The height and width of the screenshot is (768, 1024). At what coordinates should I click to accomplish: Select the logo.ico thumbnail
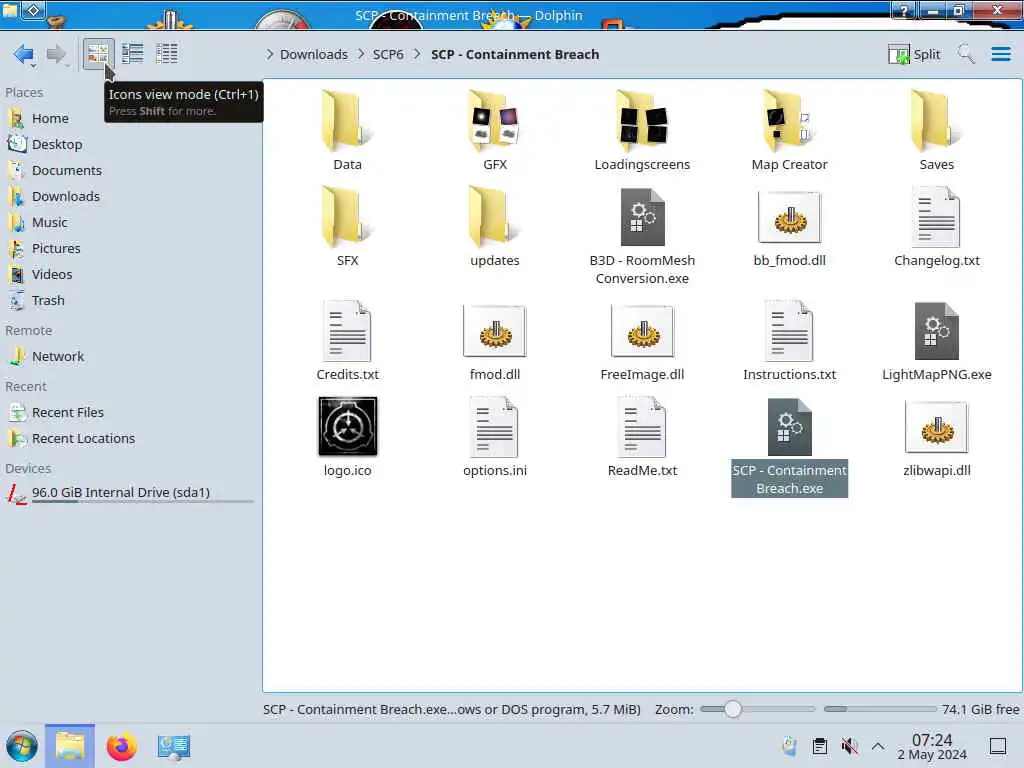click(347, 426)
